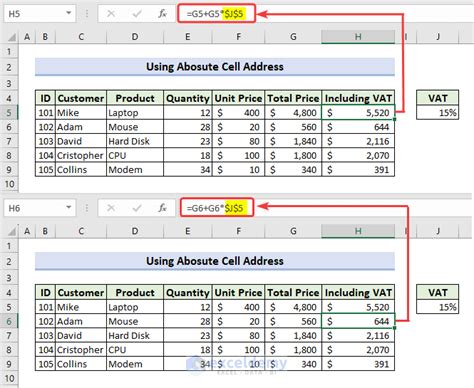Click the 'Including VAT' header in the upper sheet
474x388 pixels.
tap(358, 98)
